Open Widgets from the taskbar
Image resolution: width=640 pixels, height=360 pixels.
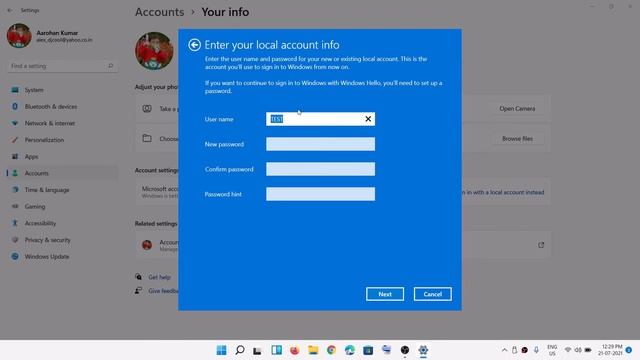point(276,350)
